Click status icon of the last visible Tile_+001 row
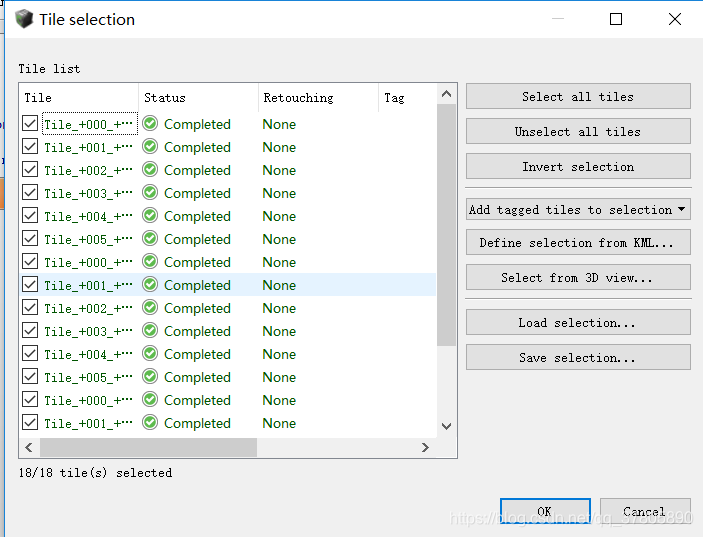The image size is (703, 537). (150, 422)
